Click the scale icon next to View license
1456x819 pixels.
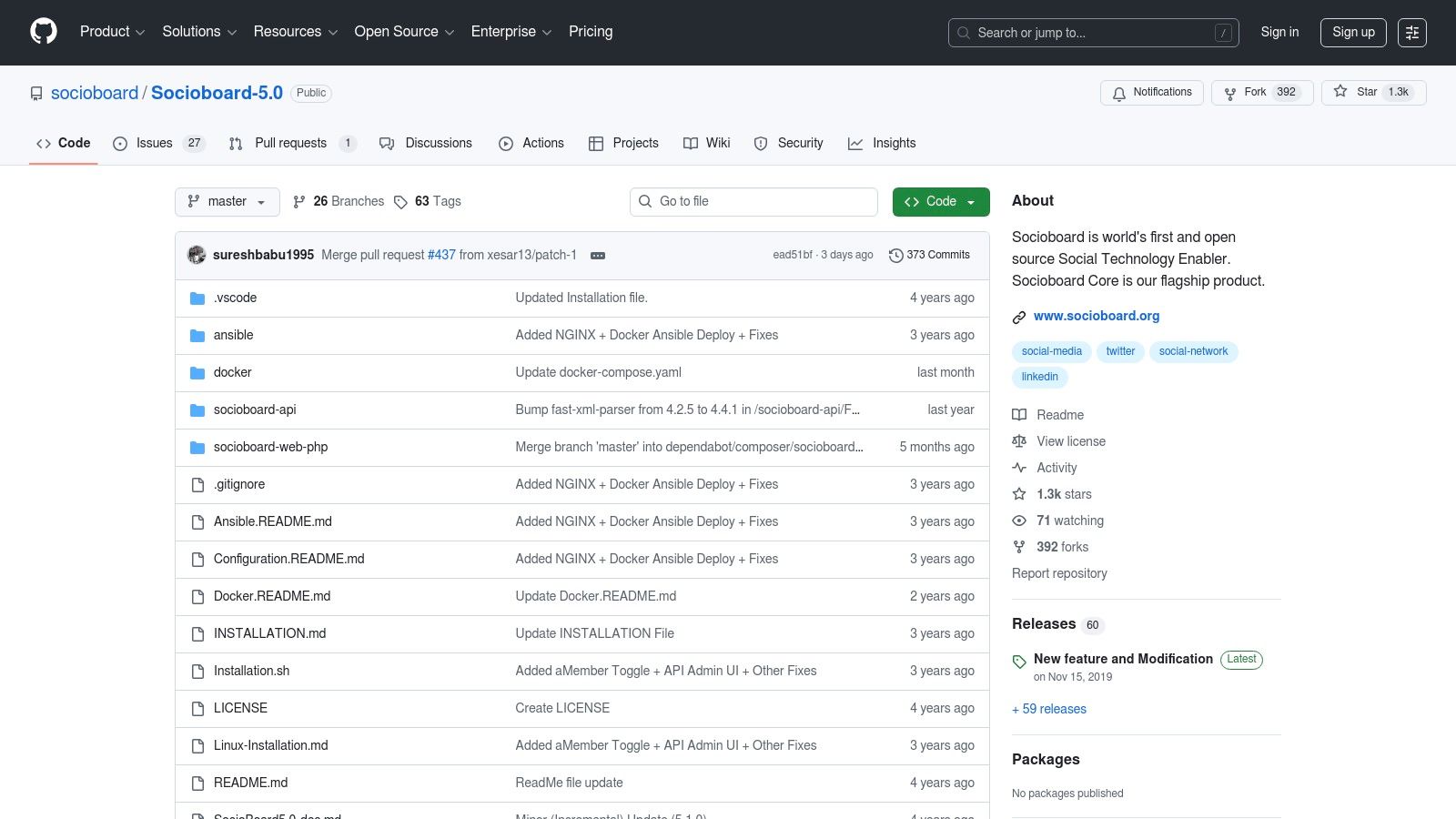click(1019, 441)
